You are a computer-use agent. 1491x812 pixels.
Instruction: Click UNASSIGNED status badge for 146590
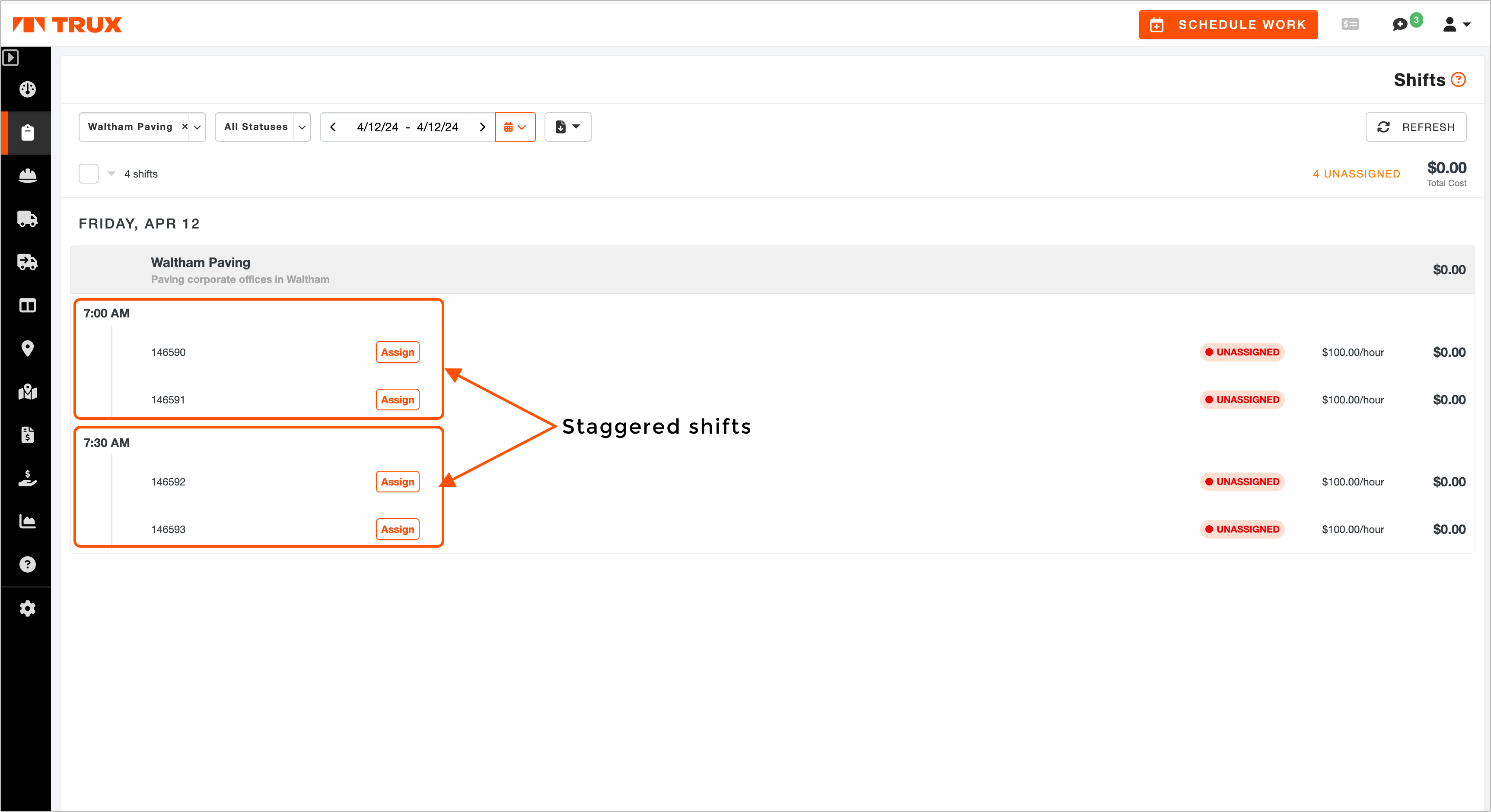click(1242, 352)
